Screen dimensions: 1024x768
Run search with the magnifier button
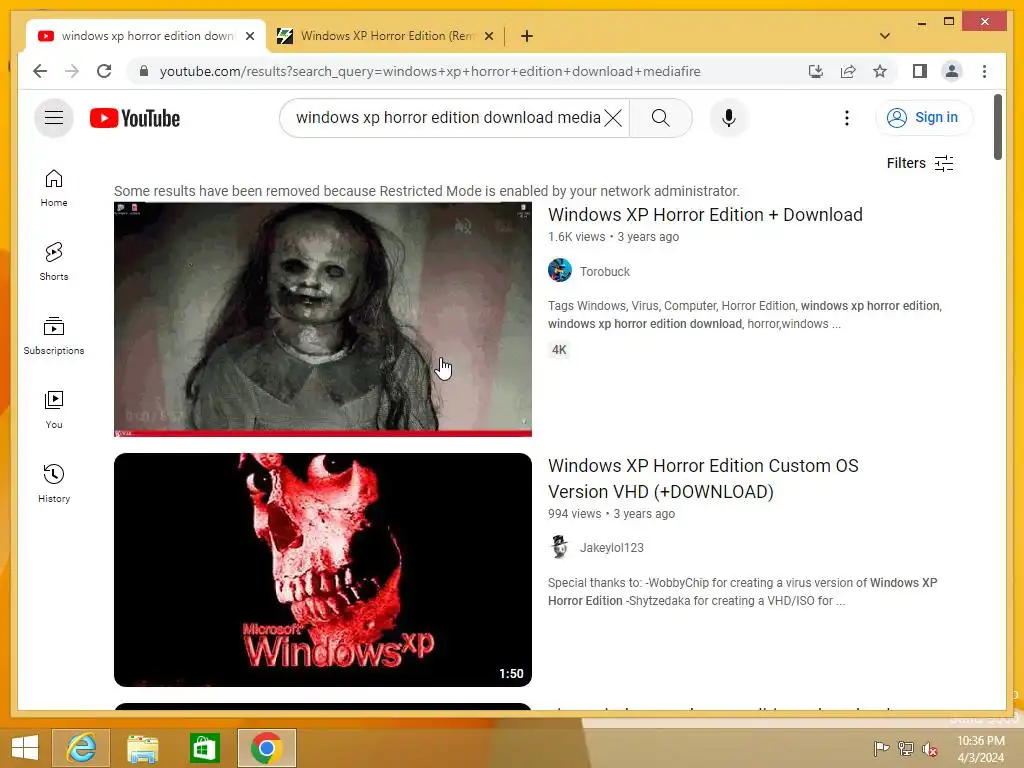(x=660, y=118)
